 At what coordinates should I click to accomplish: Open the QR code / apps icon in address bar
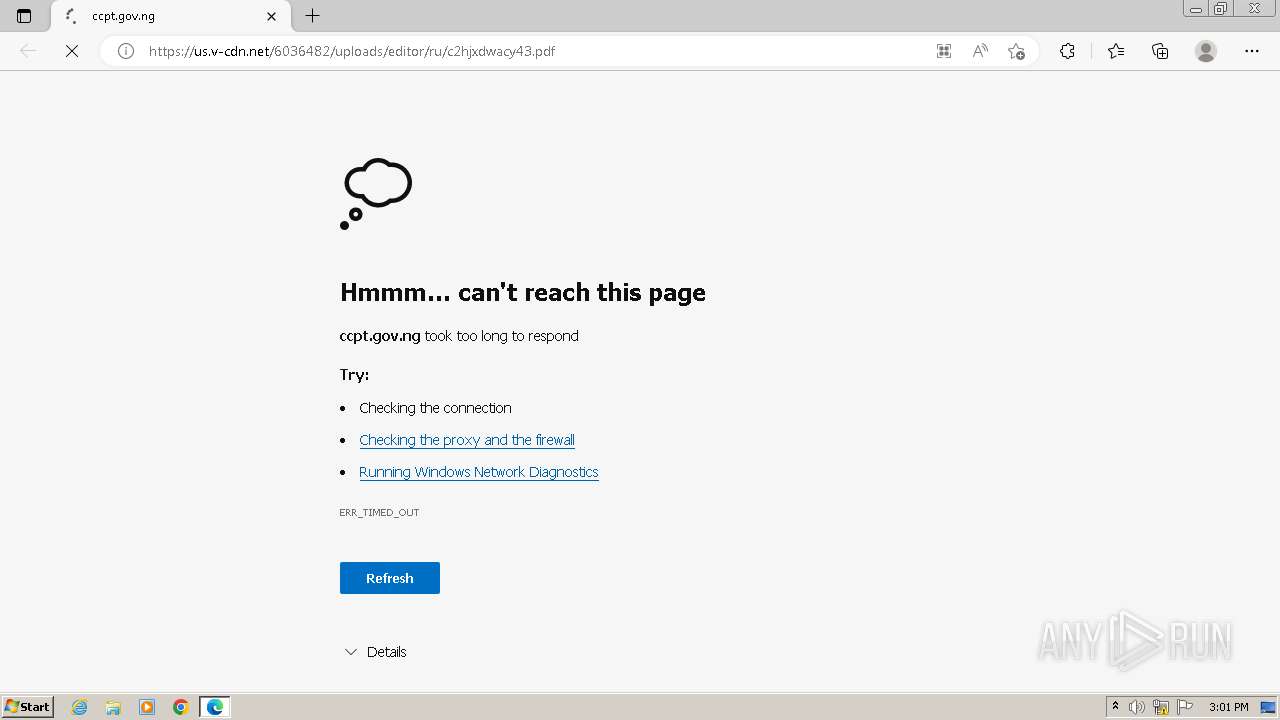(943, 51)
